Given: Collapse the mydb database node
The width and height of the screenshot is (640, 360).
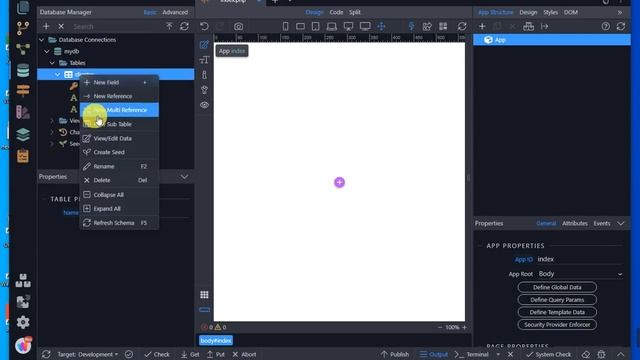Looking at the screenshot, I should 47,51.
